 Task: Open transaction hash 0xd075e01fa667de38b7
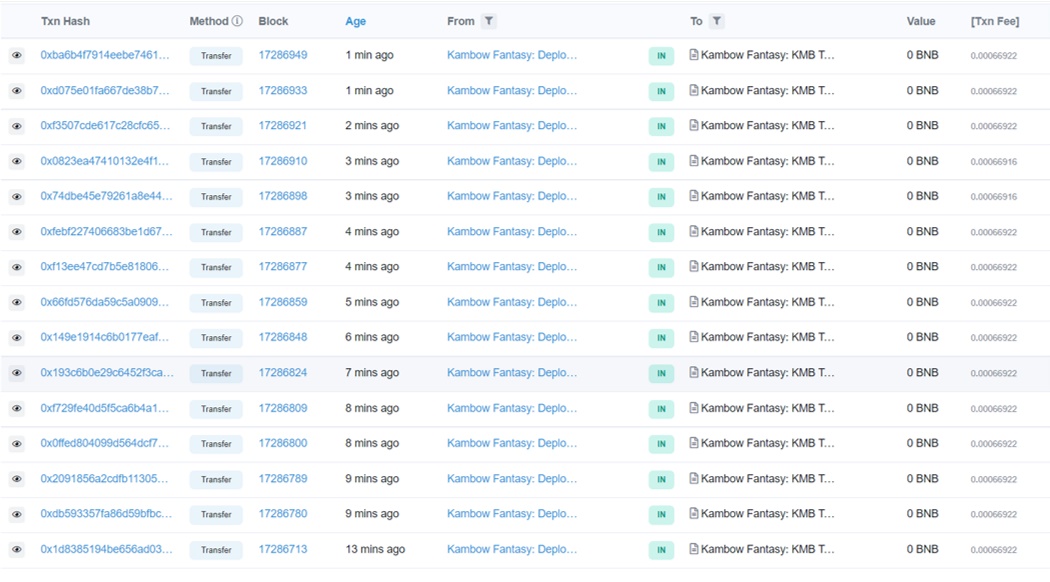point(104,90)
